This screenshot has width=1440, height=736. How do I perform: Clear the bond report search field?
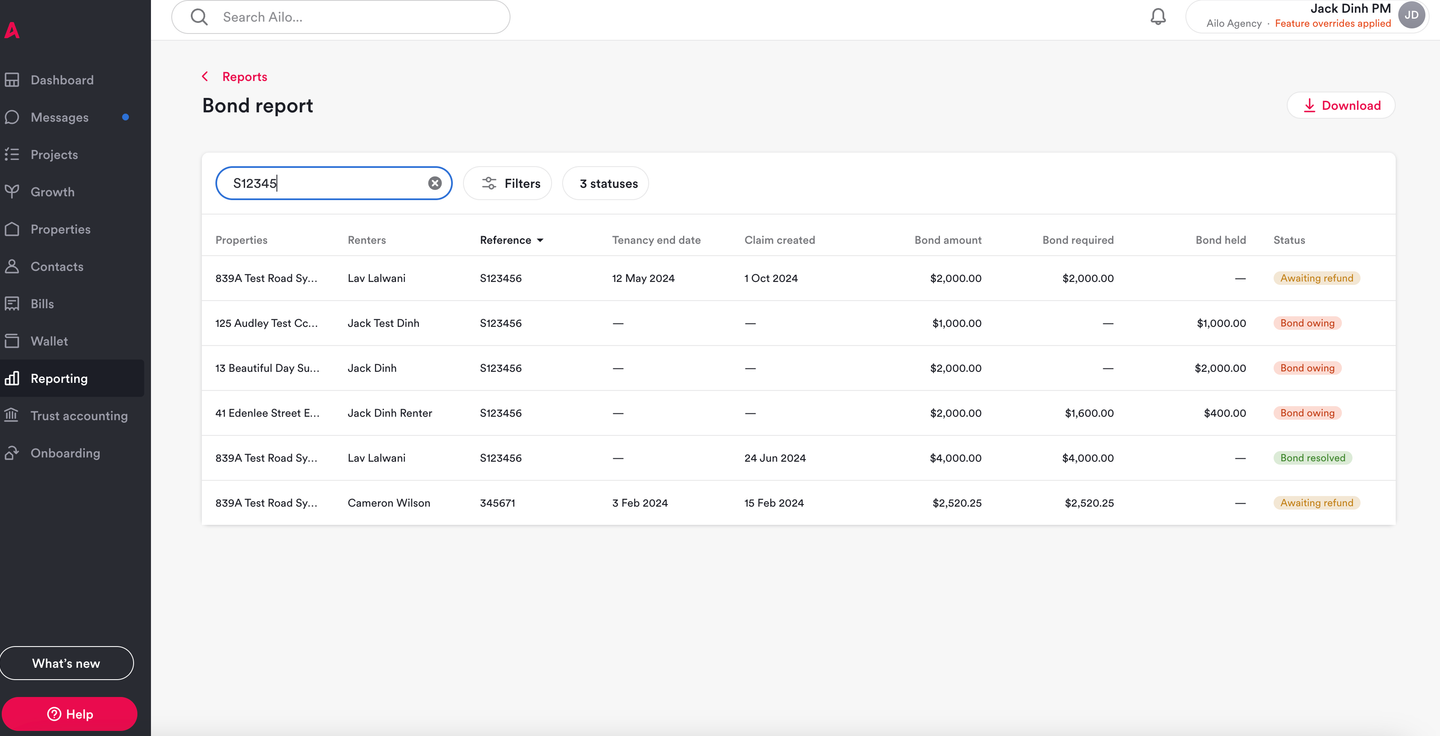(x=435, y=183)
